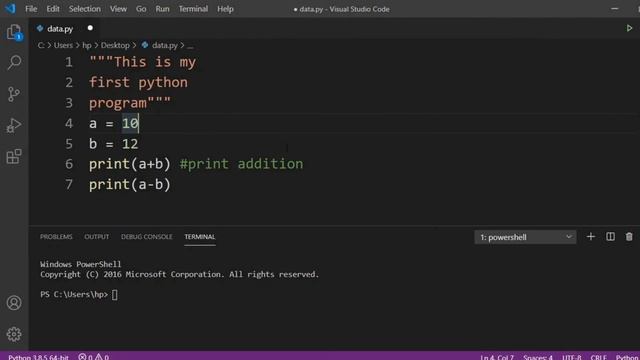The width and height of the screenshot is (640, 360).
Task: Open the Edit menu
Action: [53, 9]
